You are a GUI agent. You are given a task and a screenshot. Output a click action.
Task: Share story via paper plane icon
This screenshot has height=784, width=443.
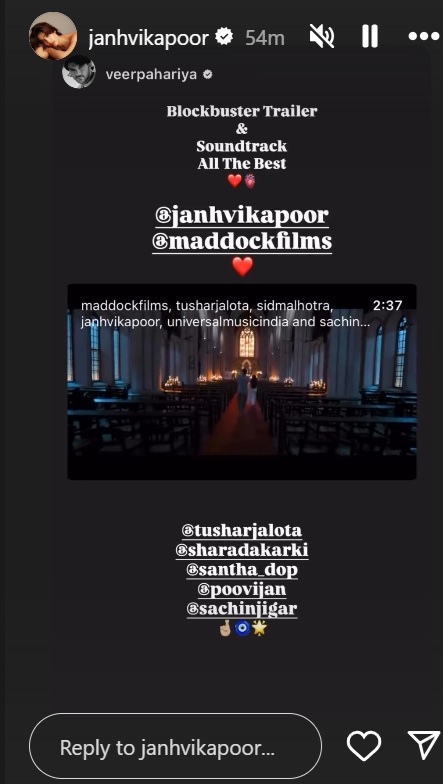[424, 745]
